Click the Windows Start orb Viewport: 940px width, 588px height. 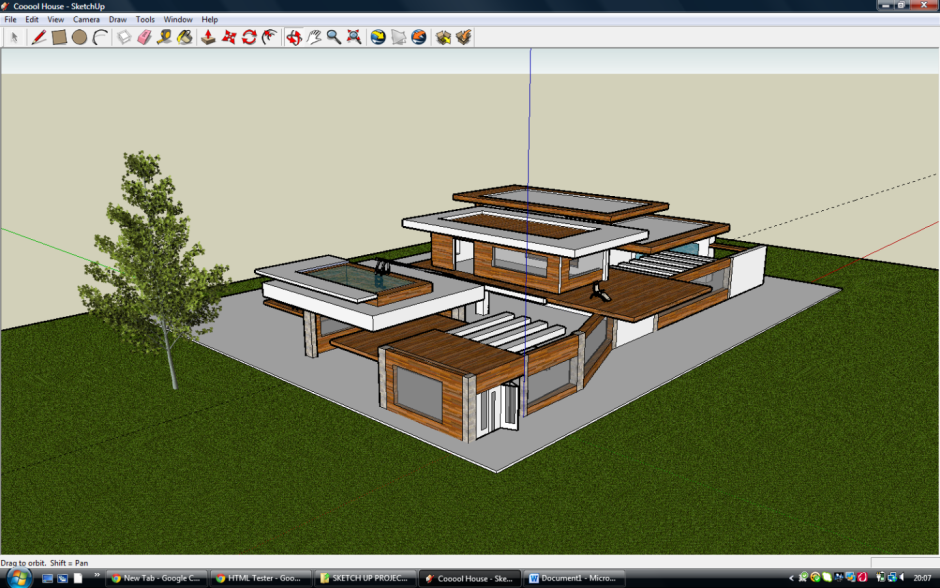[19, 578]
